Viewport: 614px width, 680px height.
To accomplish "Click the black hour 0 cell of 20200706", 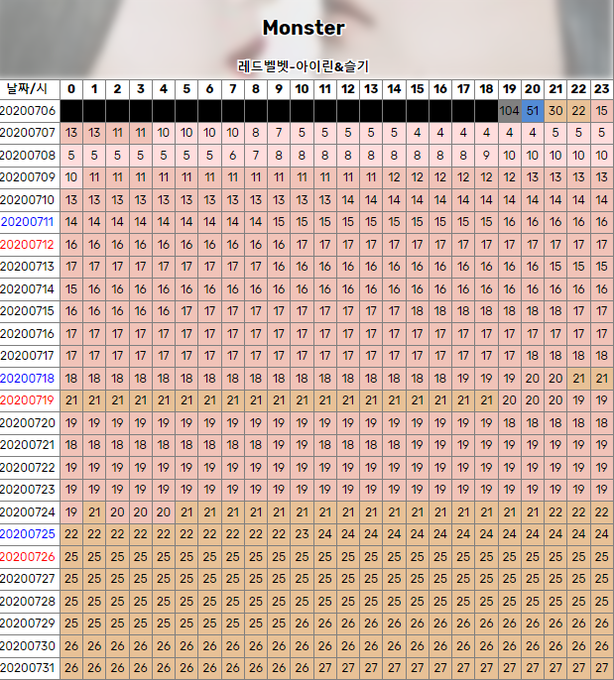I will [x=71, y=111].
